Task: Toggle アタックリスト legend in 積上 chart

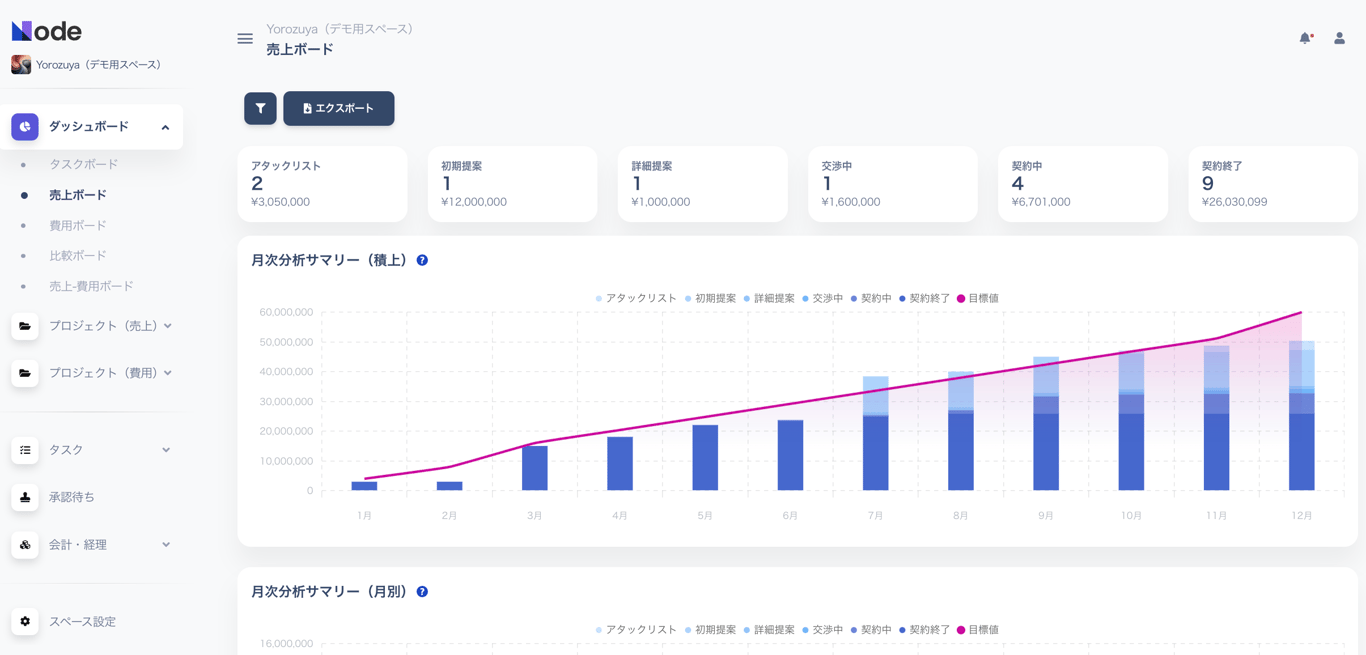Action: (636, 298)
